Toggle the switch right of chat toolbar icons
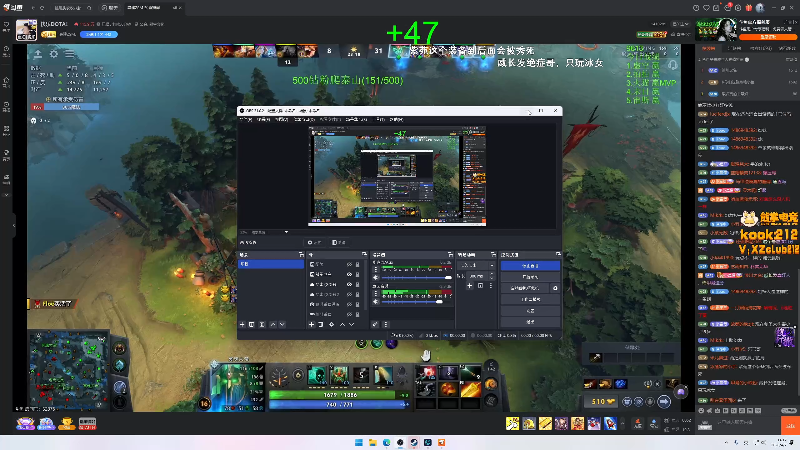Screen dimensions: 800x450 pos(788,411)
